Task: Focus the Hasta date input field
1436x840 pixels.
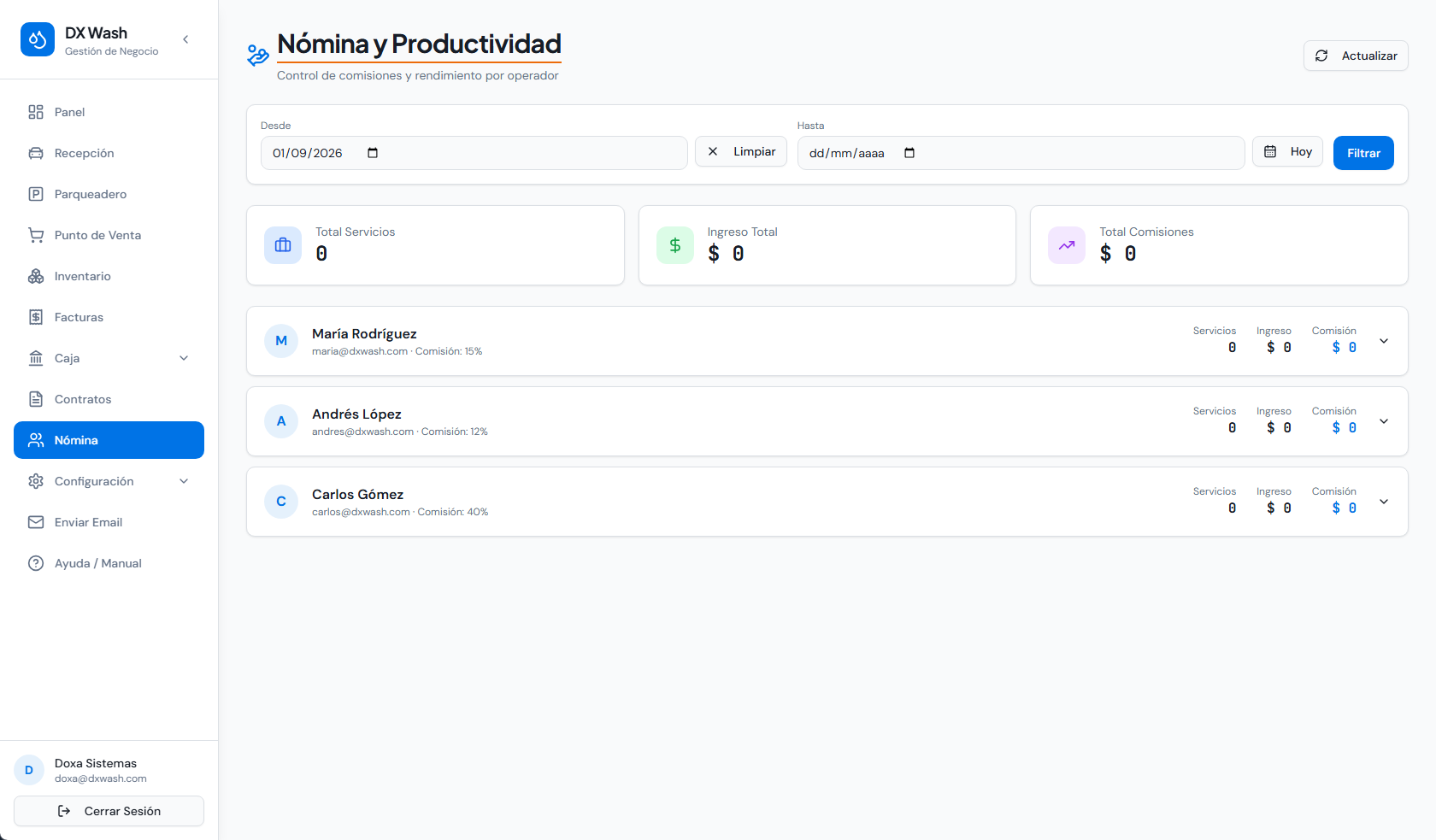Action: point(1021,153)
